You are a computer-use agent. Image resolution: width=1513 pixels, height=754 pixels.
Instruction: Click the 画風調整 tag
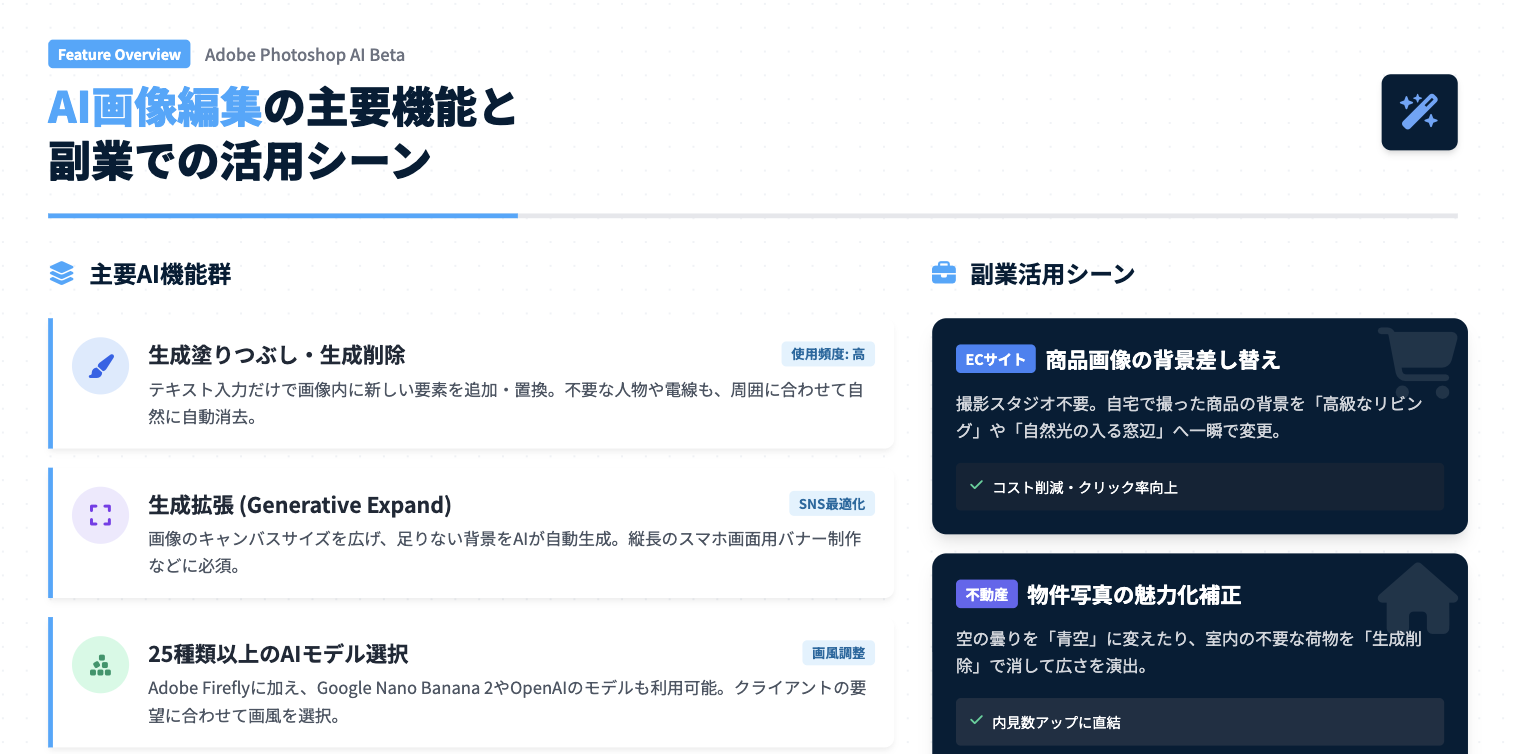pos(838,653)
